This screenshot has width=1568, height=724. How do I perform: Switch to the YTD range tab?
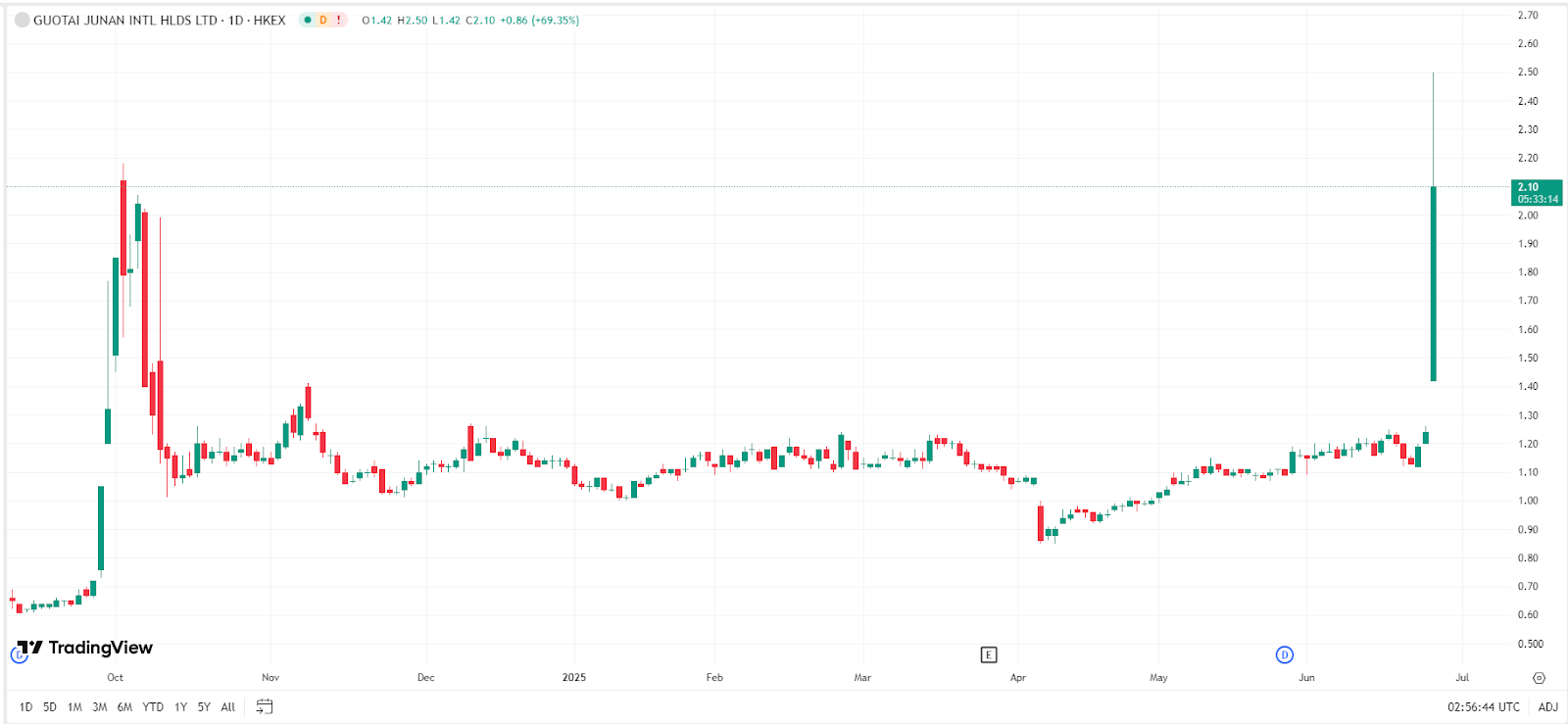point(152,706)
